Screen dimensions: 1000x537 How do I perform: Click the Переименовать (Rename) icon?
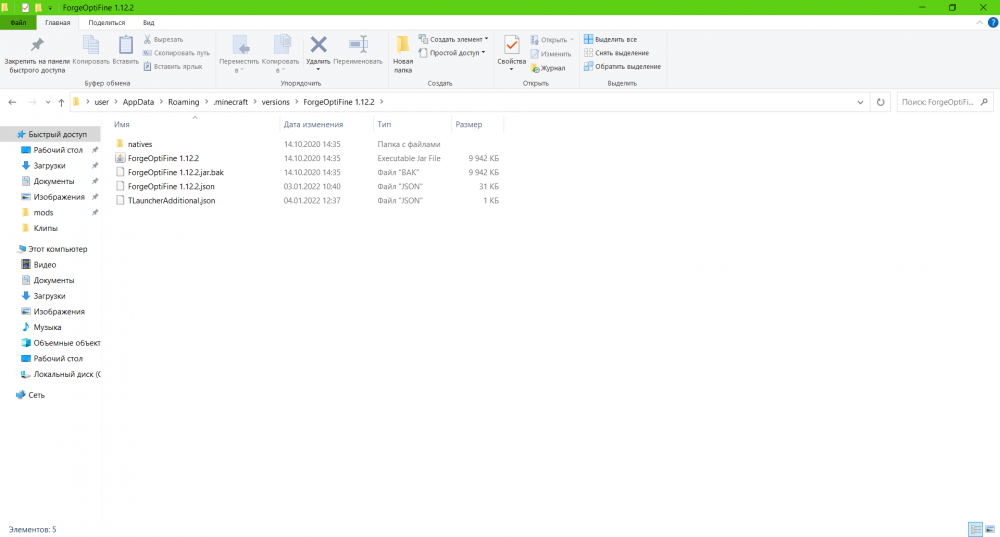pyautogui.click(x=358, y=50)
